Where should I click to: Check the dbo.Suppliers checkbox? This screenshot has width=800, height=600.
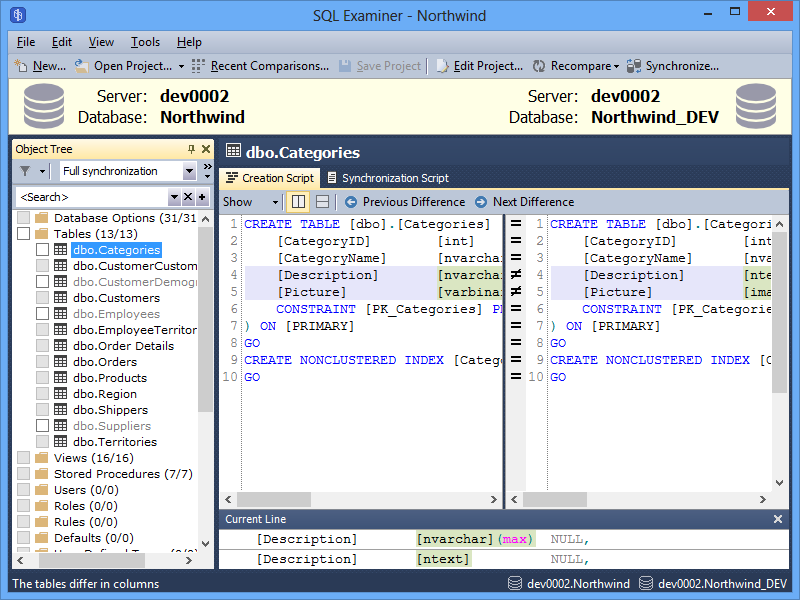click(x=42, y=426)
